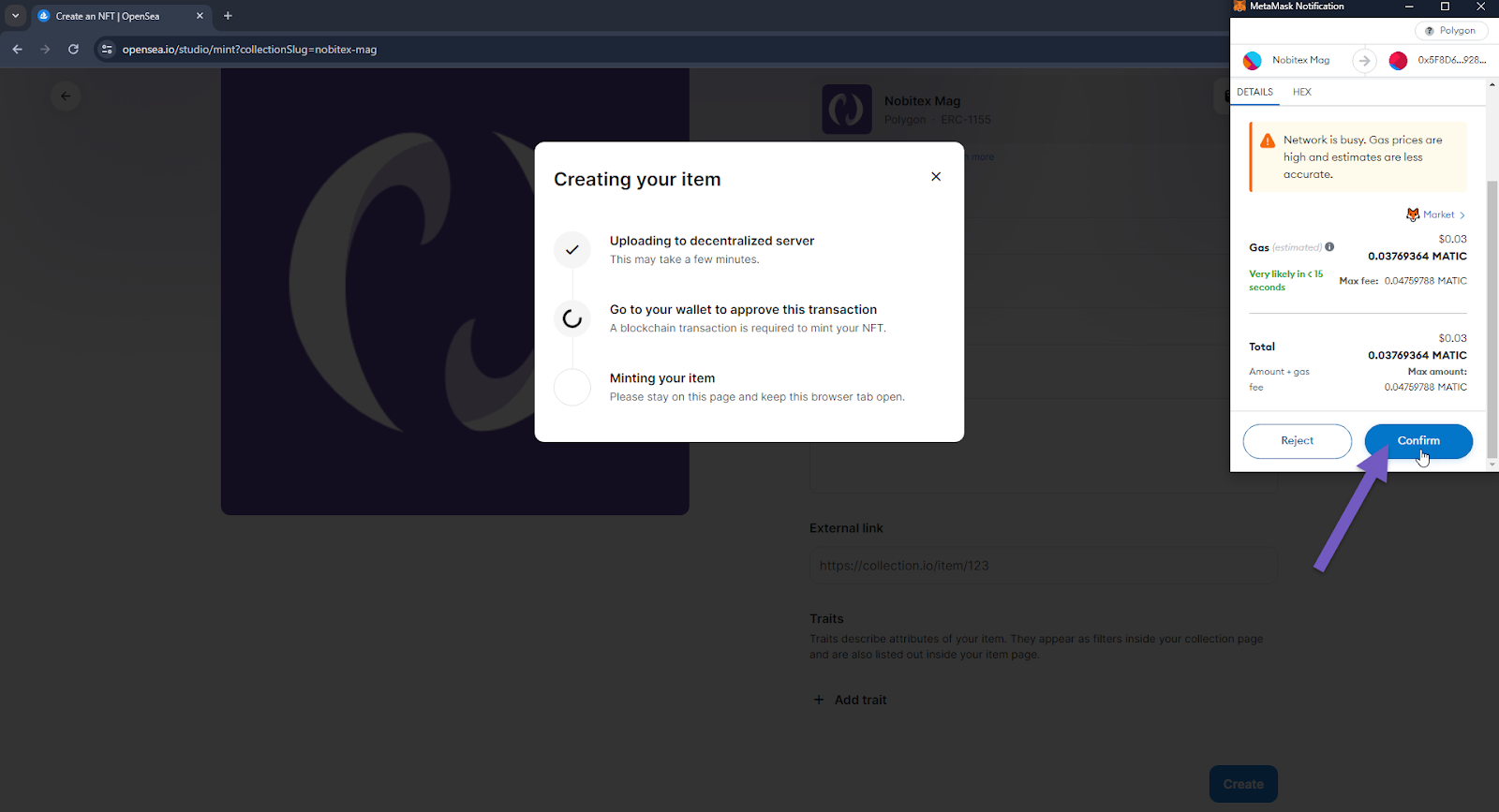Open a new browser tab

coord(228,16)
